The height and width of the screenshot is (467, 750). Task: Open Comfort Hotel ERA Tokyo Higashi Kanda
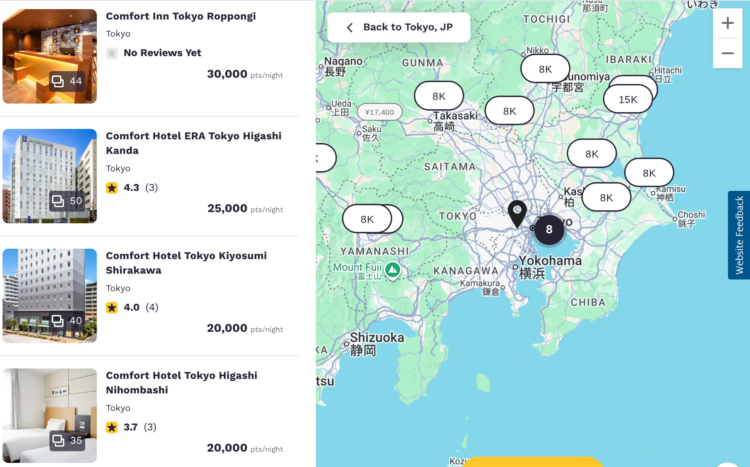[x=194, y=143]
